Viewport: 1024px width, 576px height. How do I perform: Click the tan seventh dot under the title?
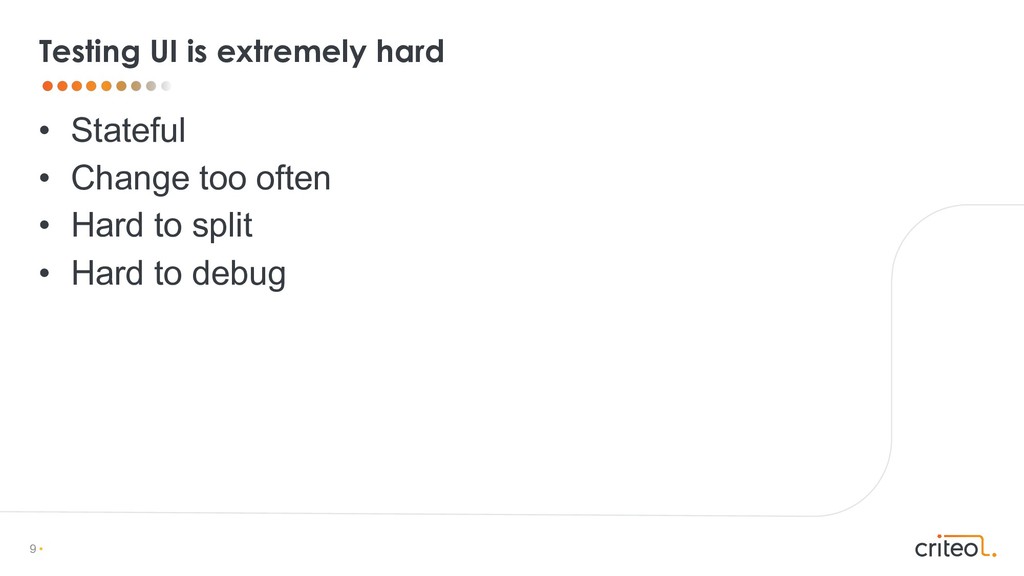pyautogui.click(x=136, y=86)
